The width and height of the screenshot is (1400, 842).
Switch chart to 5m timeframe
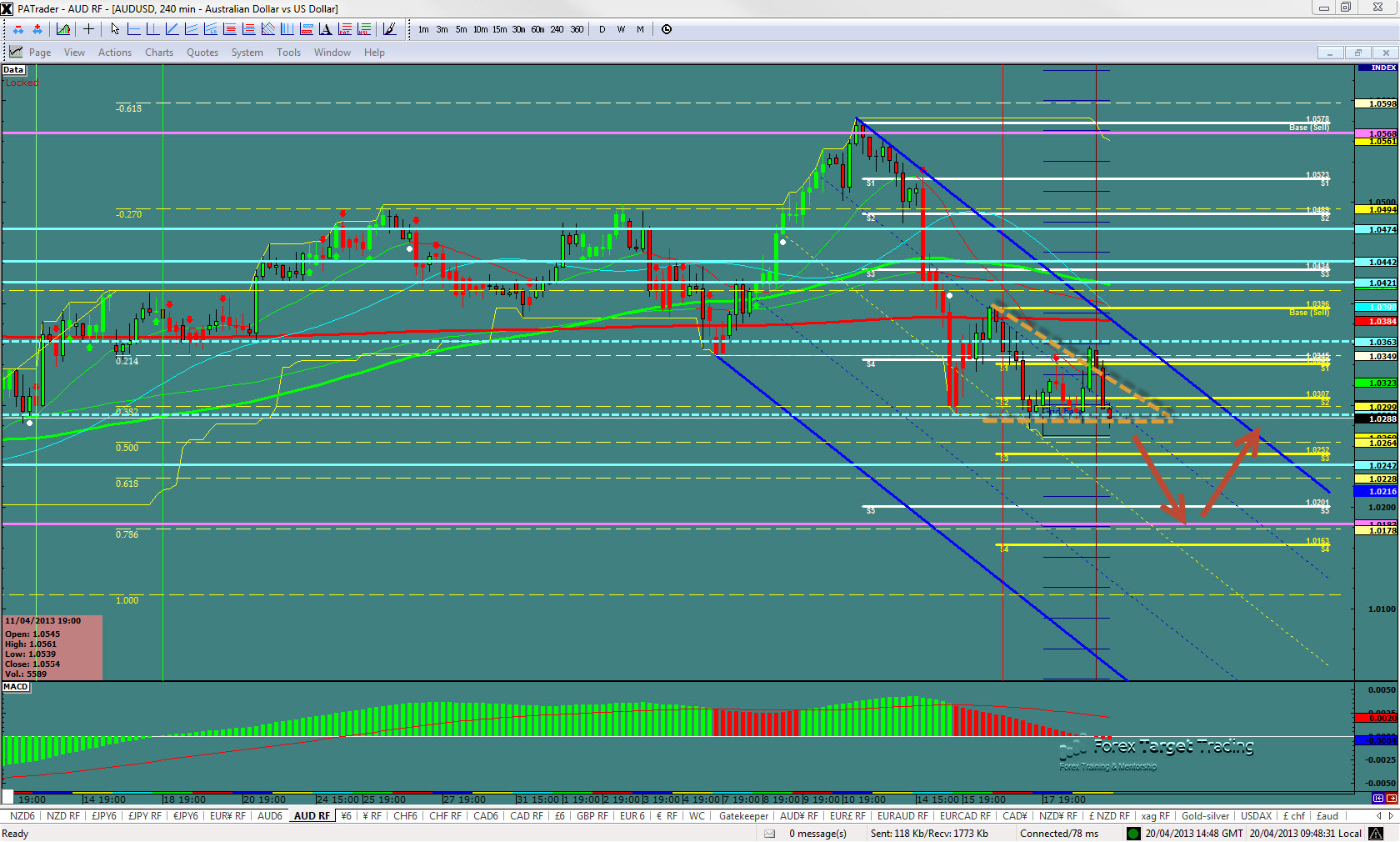point(461,29)
